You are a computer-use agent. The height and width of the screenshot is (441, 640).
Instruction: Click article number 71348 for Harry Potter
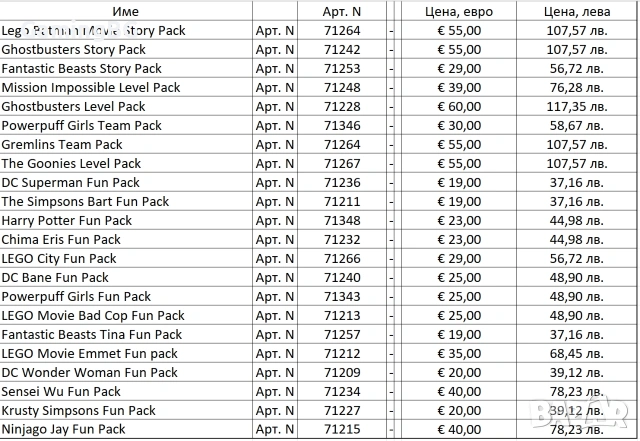pos(342,220)
